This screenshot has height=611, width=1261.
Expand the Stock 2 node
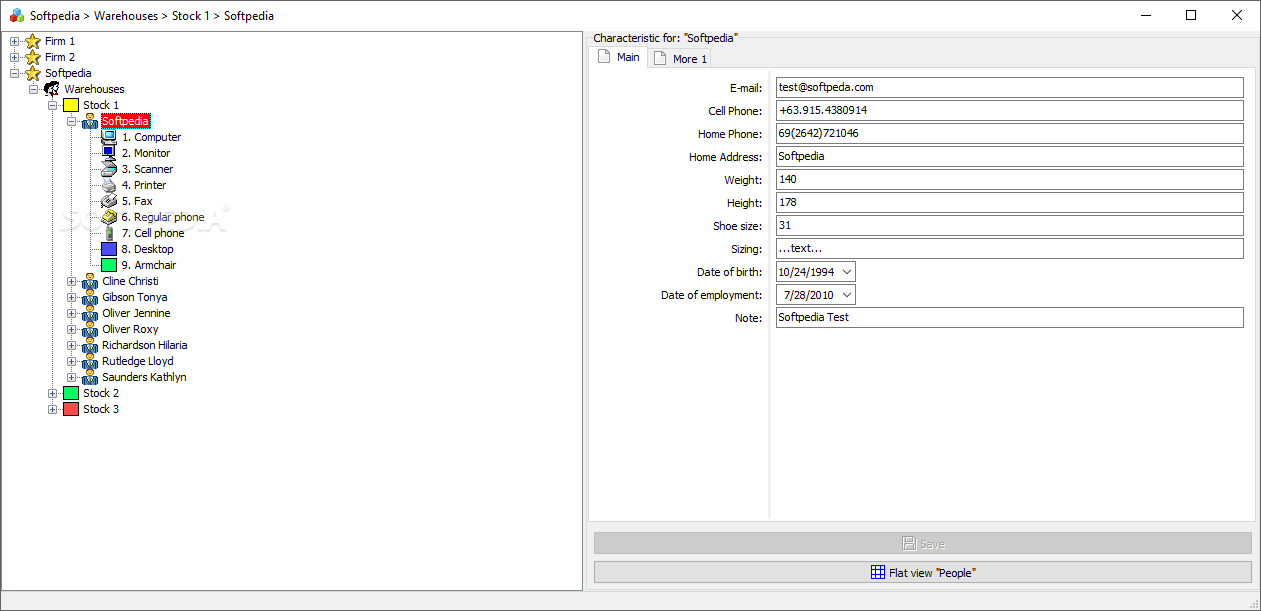pyautogui.click(x=52, y=393)
